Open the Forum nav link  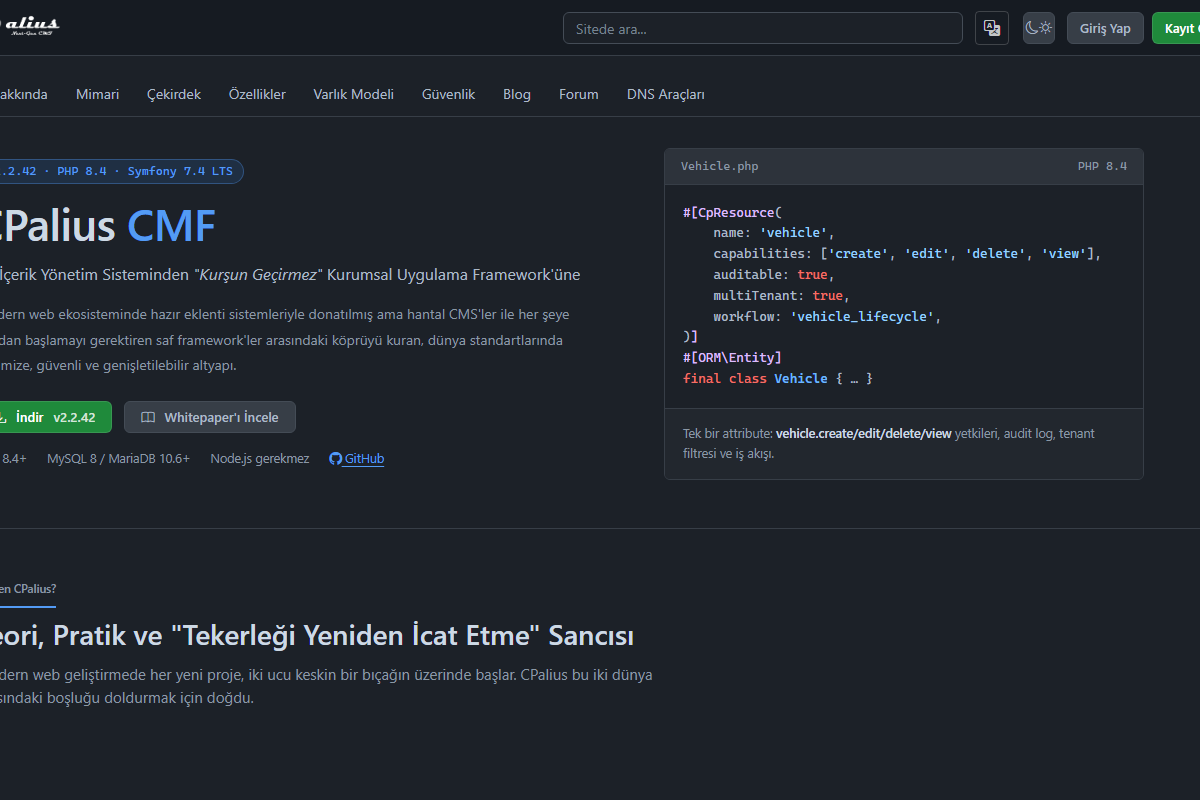[579, 94]
